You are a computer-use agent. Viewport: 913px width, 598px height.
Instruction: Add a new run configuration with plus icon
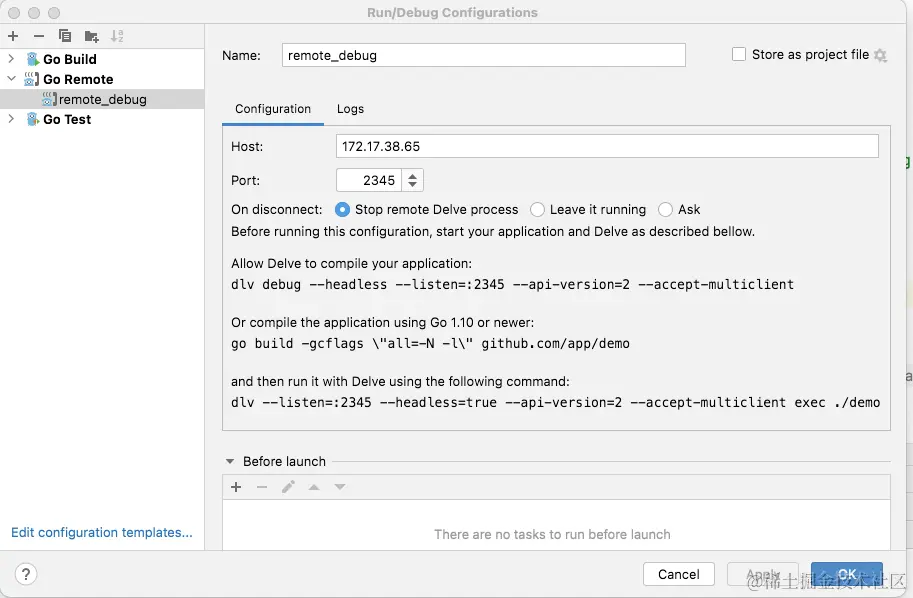point(13,36)
